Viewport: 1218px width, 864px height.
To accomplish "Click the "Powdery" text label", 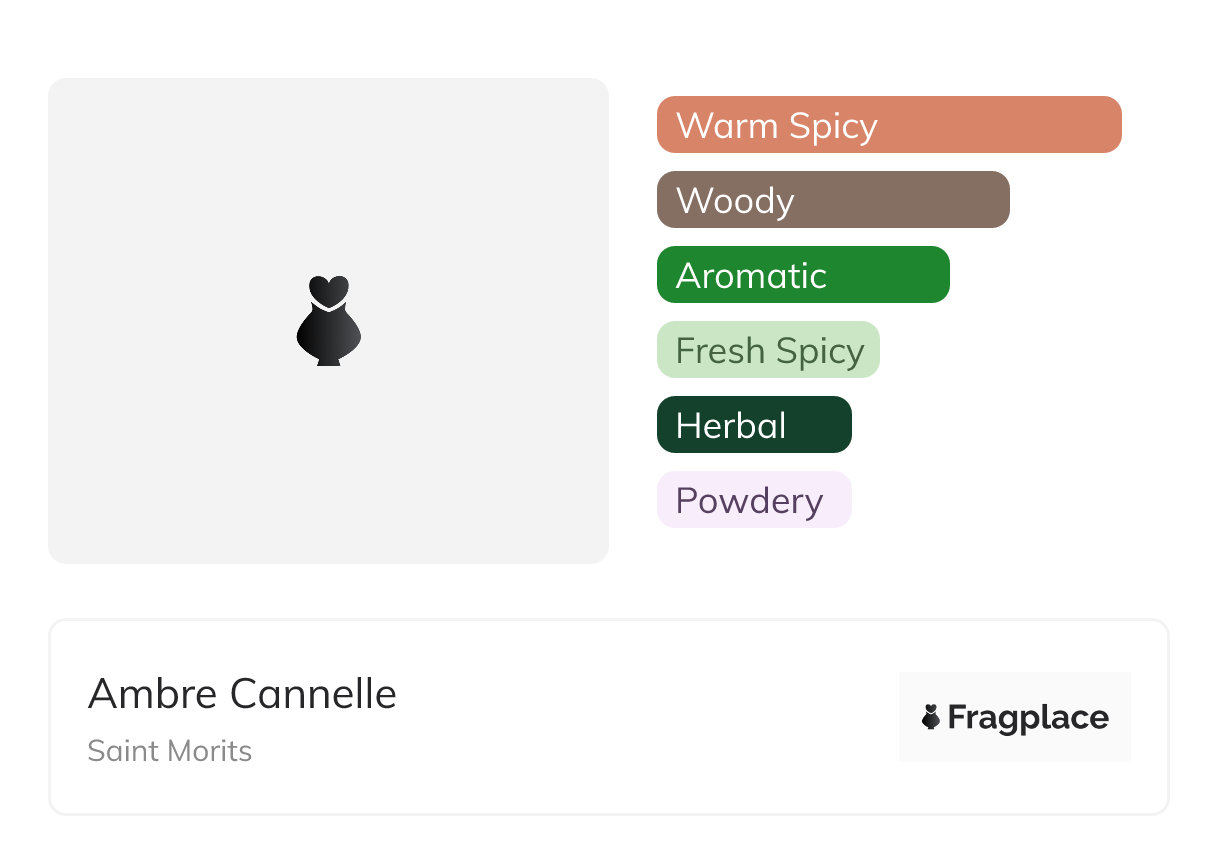I will pyautogui.click(x=749, y=501).
